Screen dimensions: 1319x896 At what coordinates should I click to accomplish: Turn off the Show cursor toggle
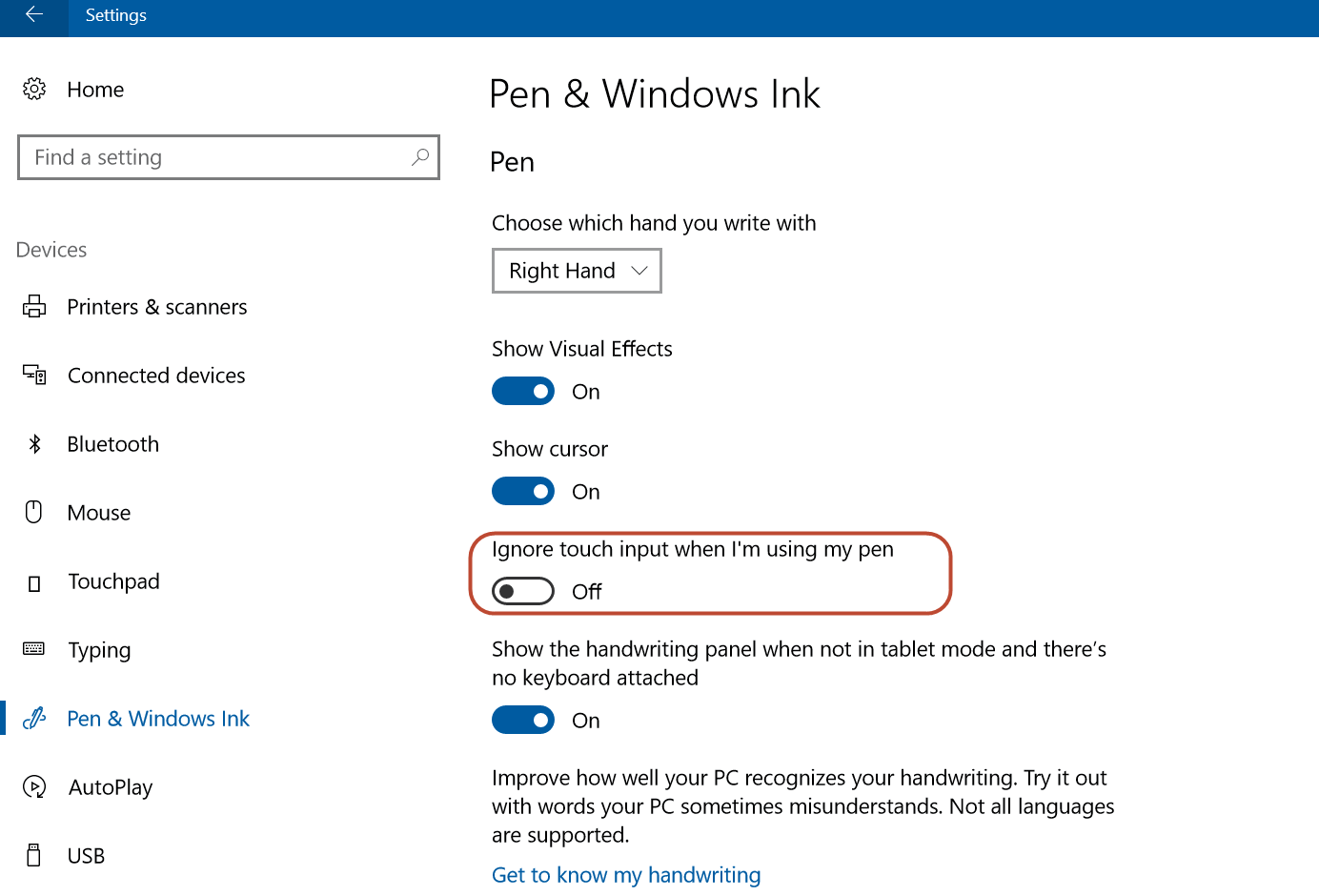(523, 491)
